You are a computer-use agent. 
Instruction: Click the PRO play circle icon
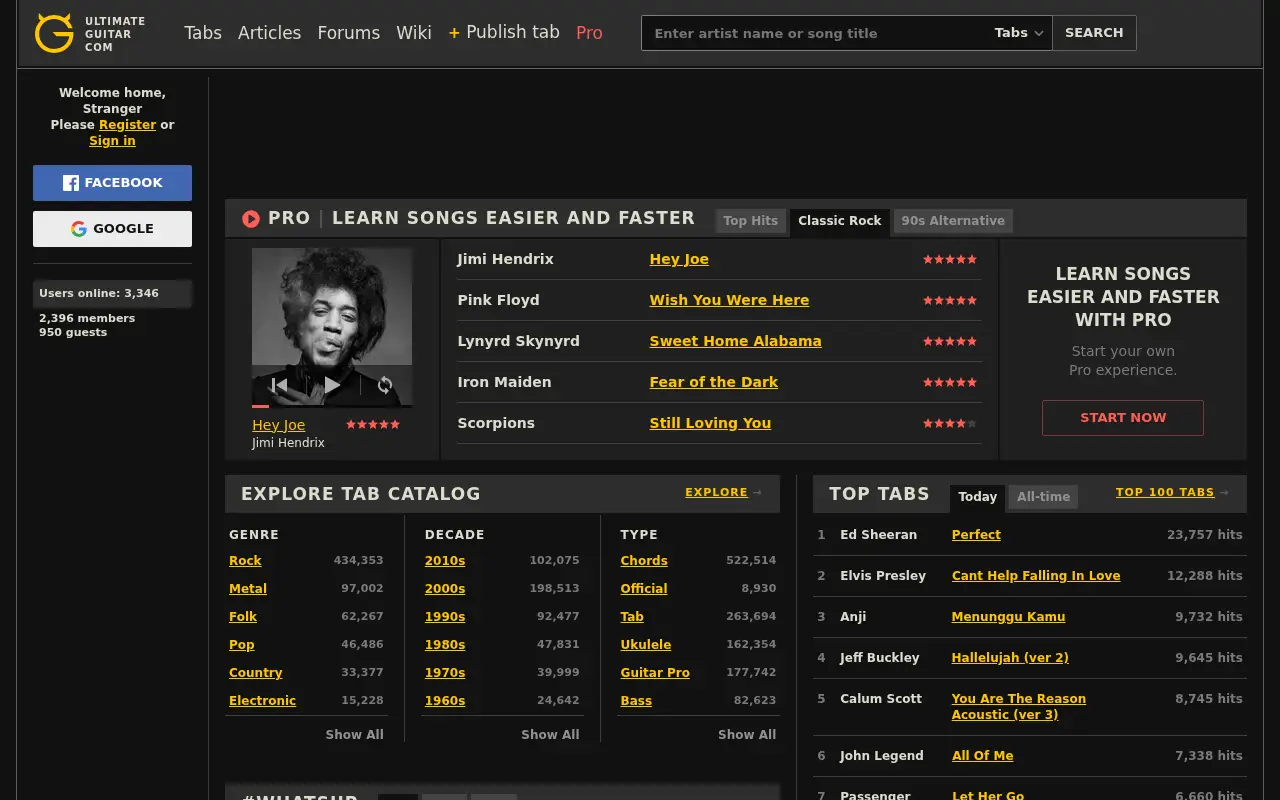(x=251, y=218)
